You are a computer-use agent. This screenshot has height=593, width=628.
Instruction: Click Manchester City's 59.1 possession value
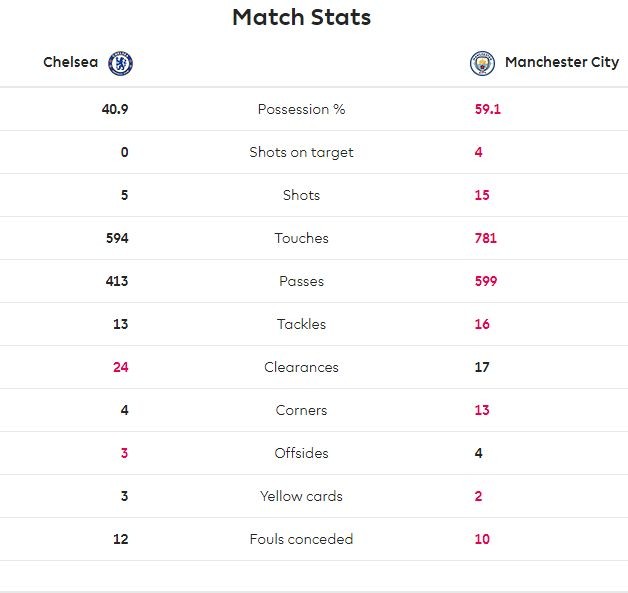(487, 109)
